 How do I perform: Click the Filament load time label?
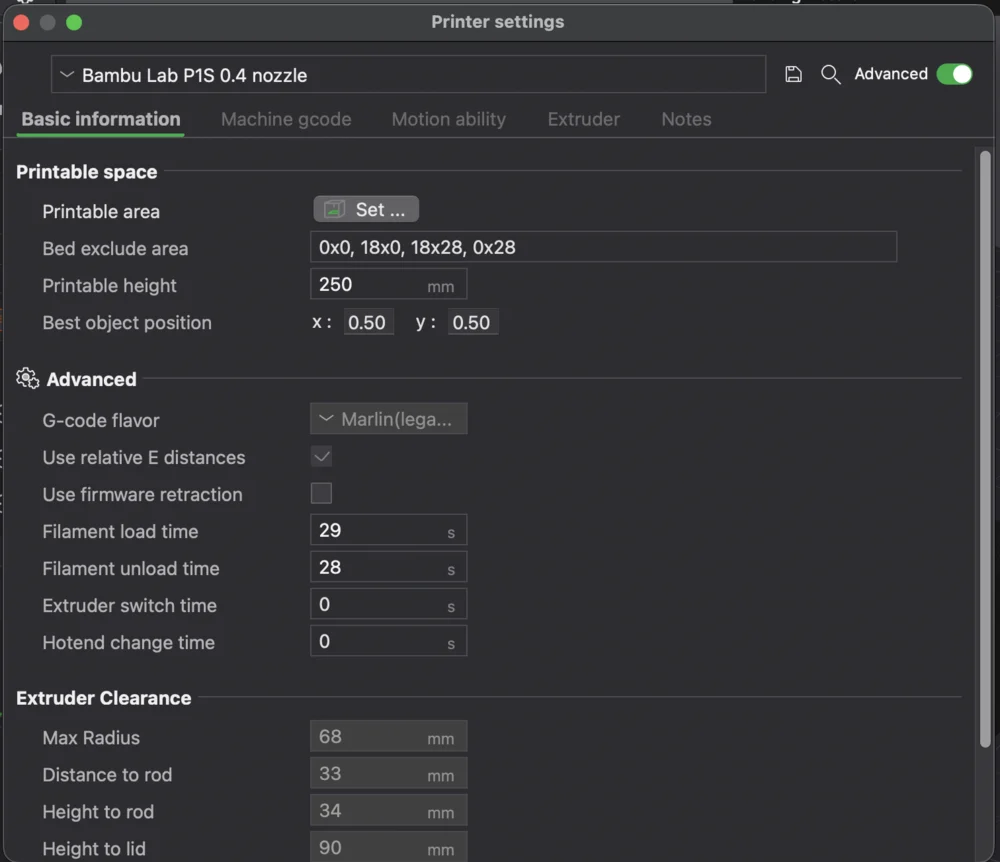click(120, 532)
